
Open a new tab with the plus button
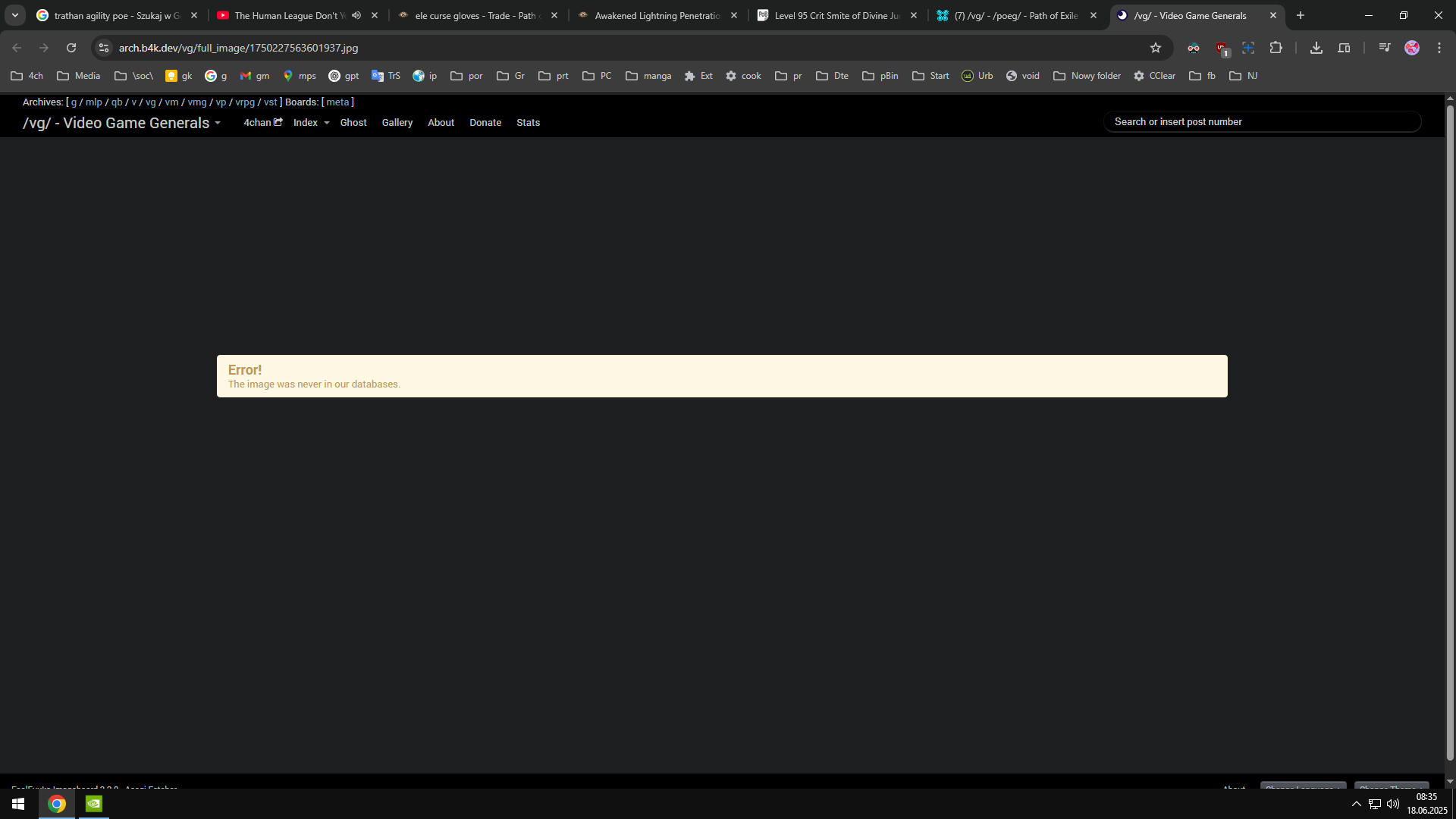click(x=1301, y=15)
